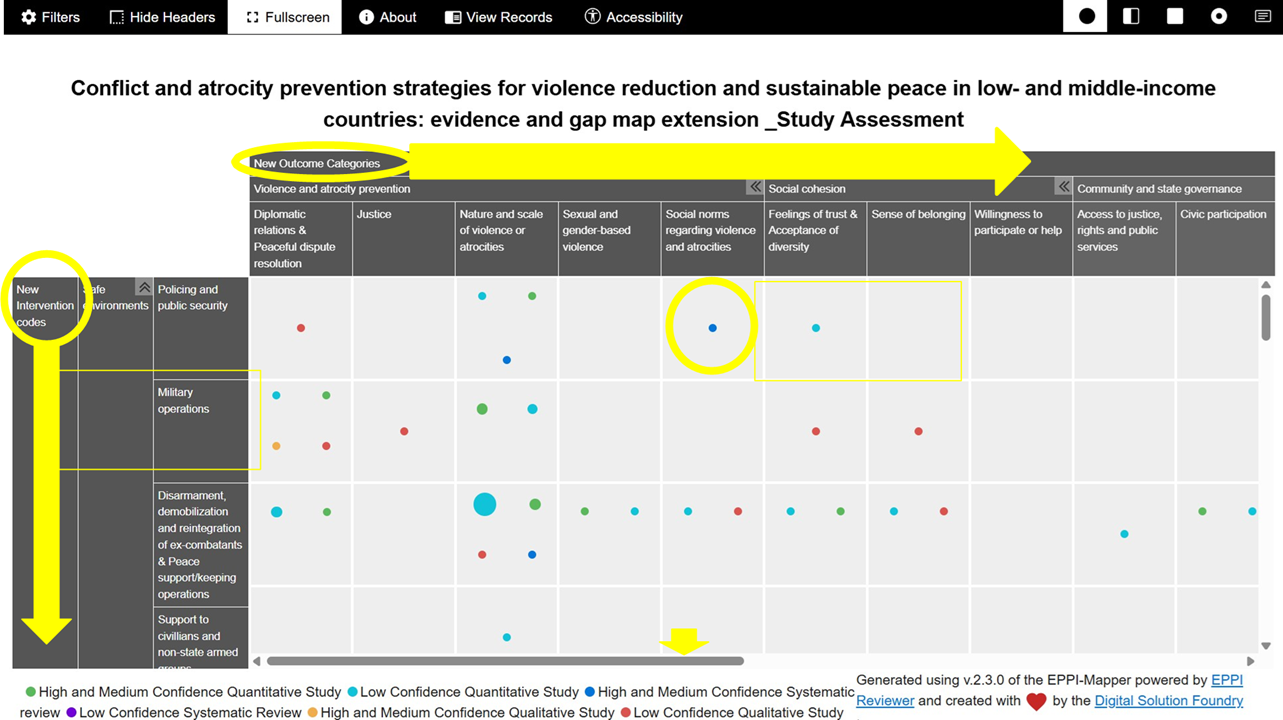Click Hide Headers in the toolbar

pos(162,17)
